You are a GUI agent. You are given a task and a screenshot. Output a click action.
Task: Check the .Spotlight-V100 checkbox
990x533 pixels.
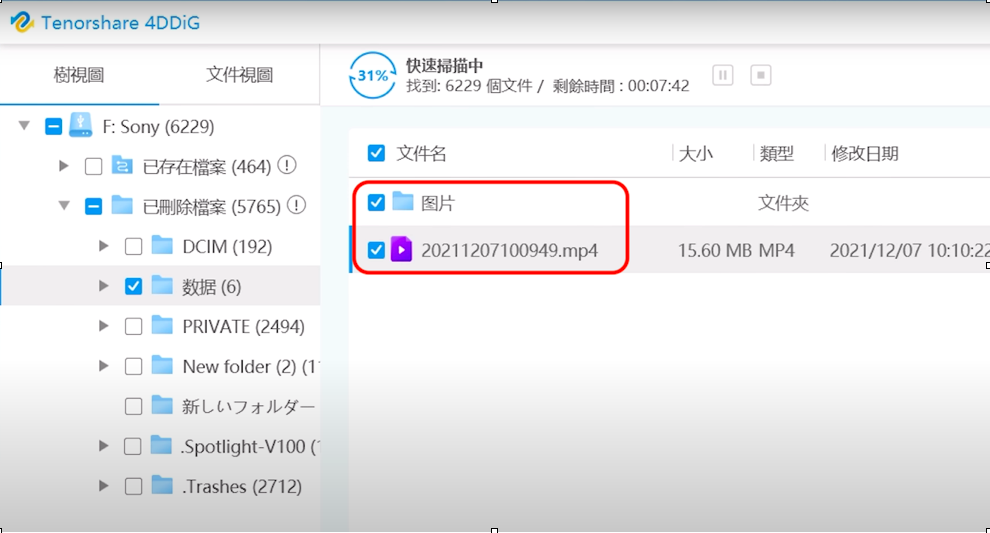coord(133,446)
